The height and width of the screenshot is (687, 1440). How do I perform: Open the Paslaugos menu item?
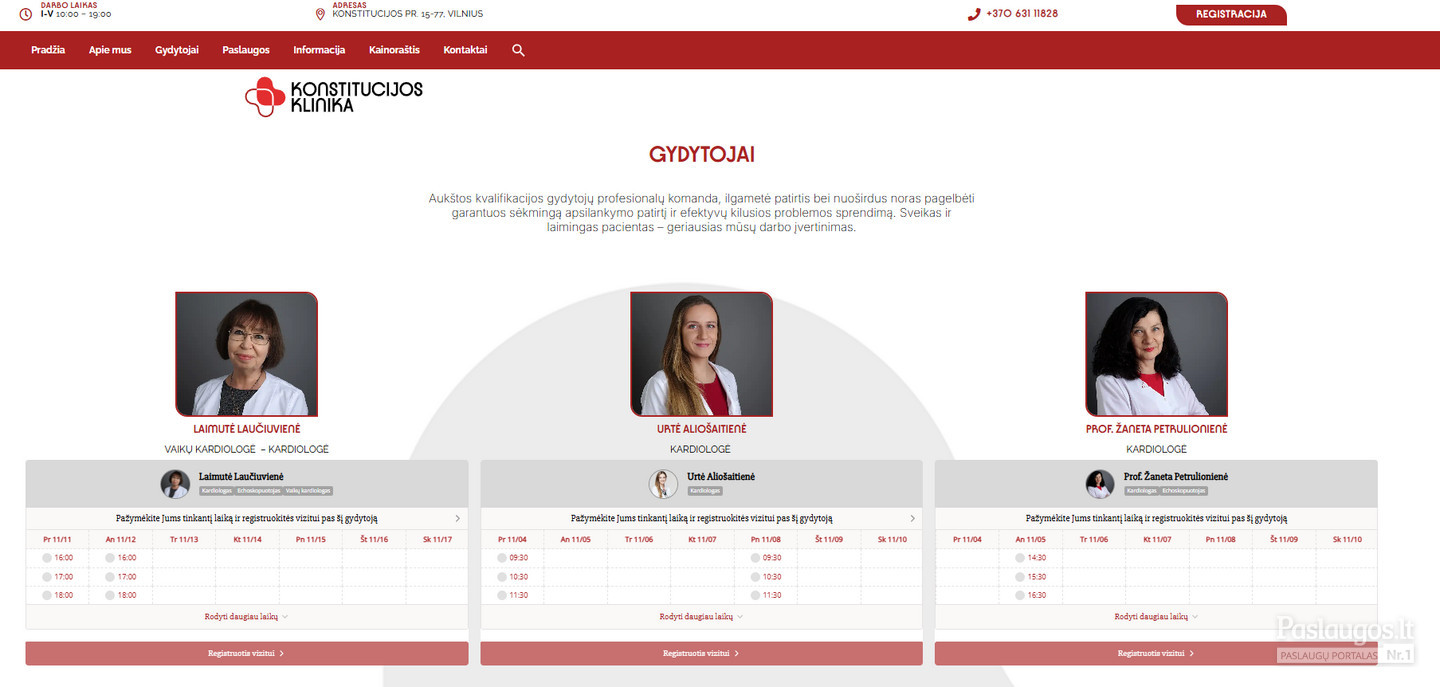pos(246,50)
